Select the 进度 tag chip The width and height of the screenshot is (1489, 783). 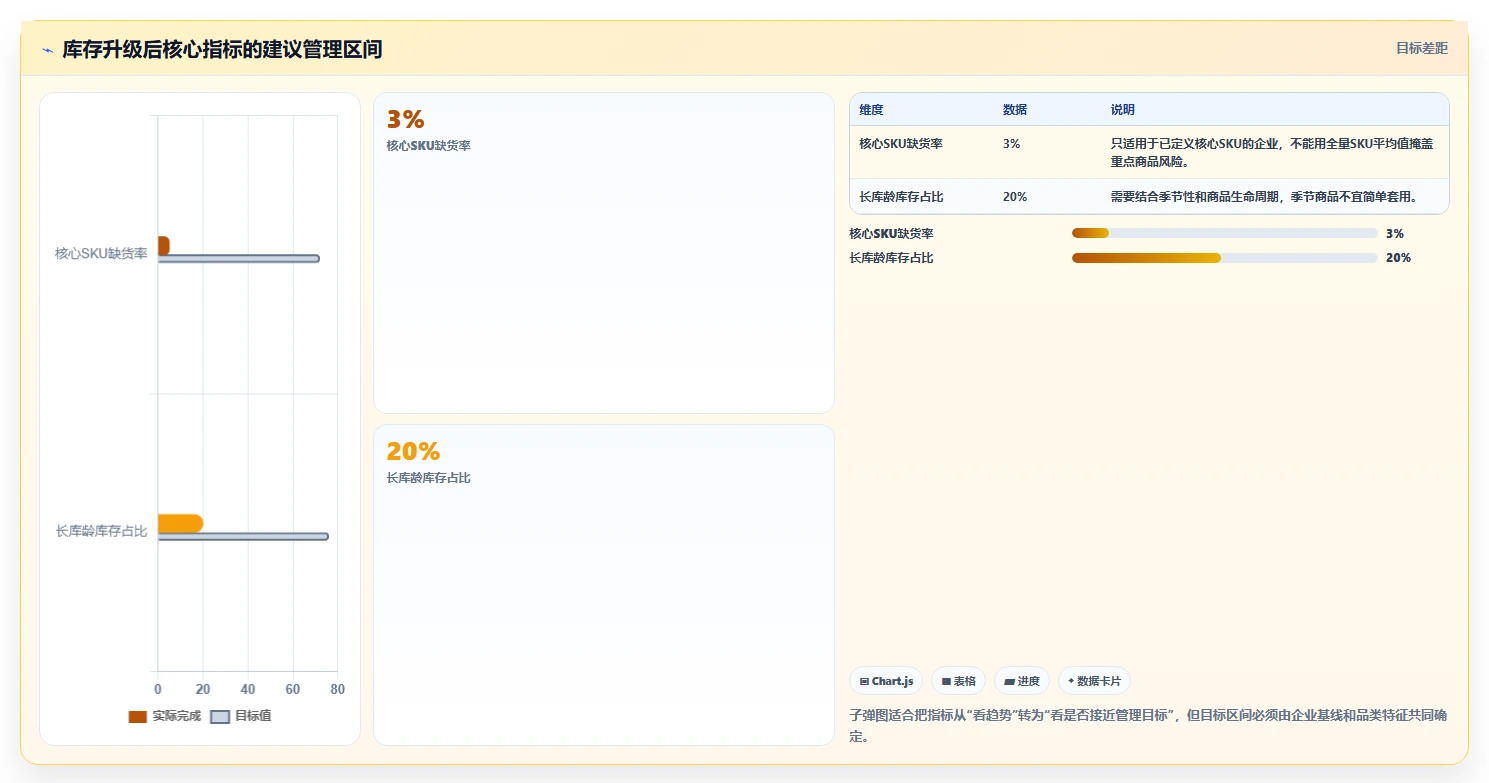[x=1022, y=681]
